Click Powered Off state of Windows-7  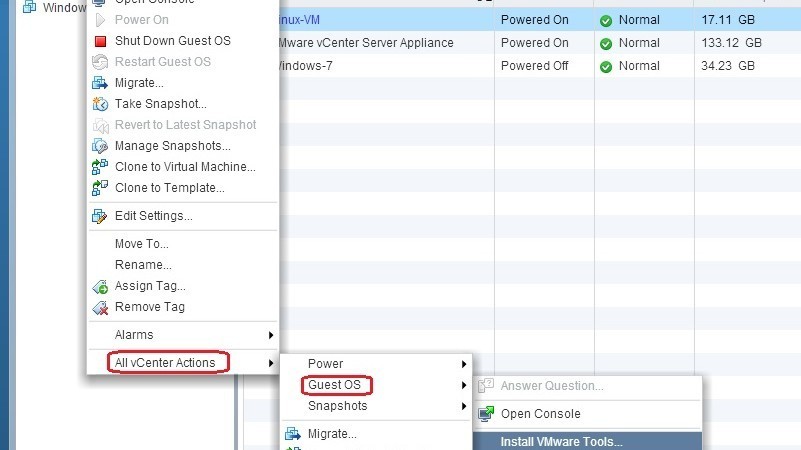pyautogui.click(x=534, y=66)
